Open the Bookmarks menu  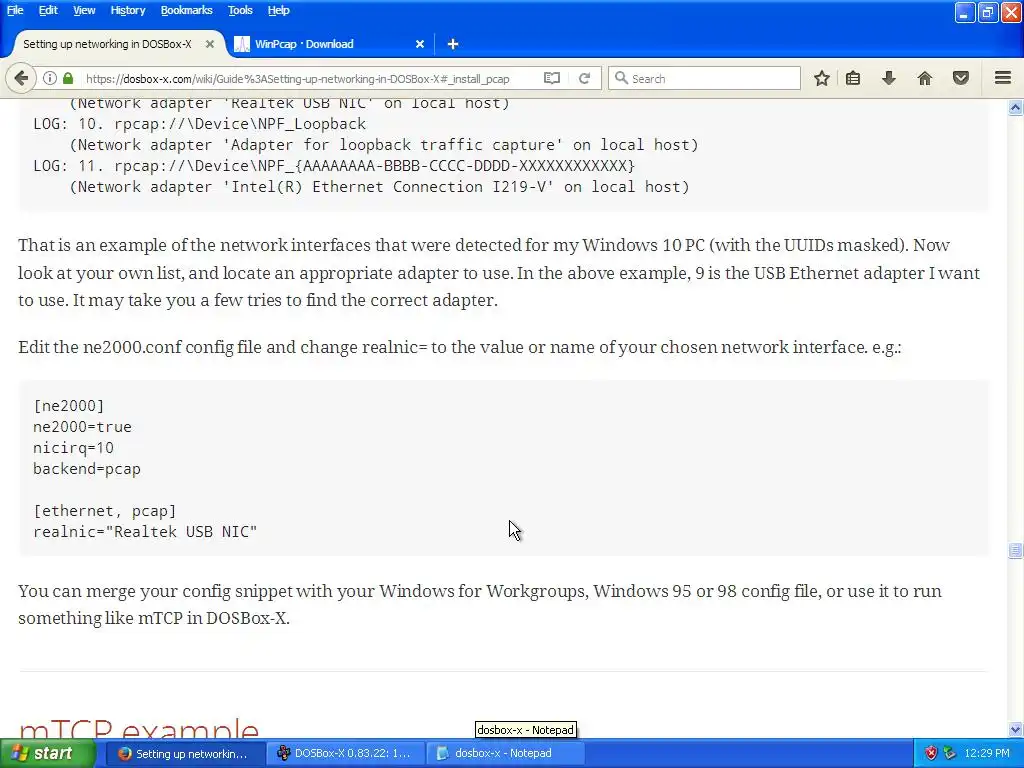tap(186, 10)
